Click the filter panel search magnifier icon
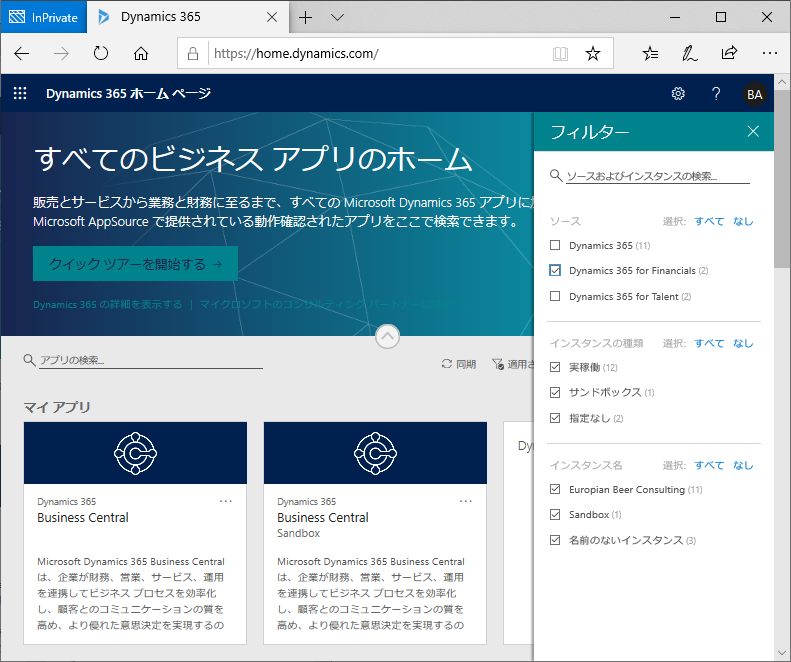 coord(555,176)
